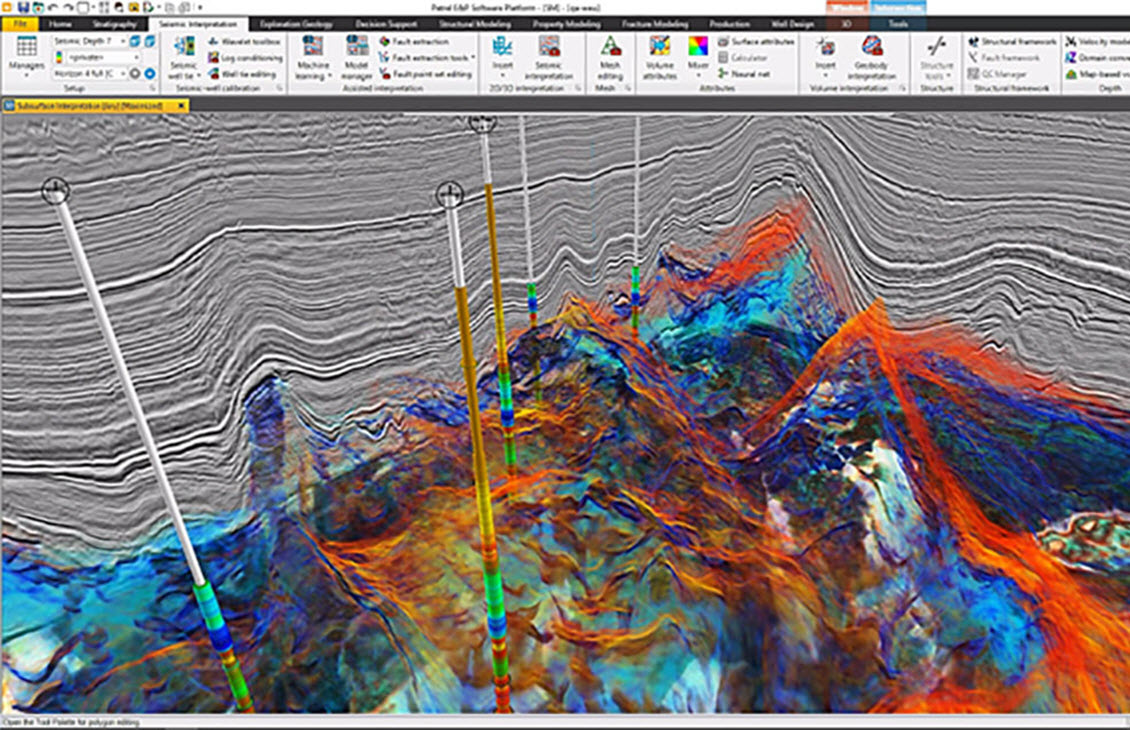Select the leftmost well head symbol in viewport
Image resolution: width=1130 pixels, height=730 pixels.
pos(55,191)
